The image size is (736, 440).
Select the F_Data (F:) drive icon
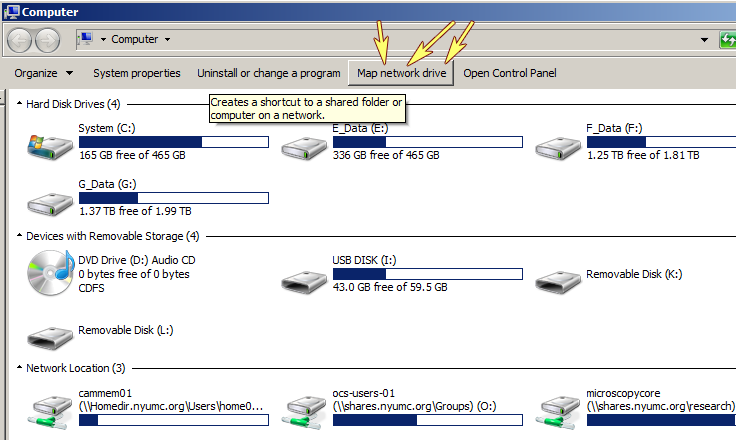click(x=556, y=146)
